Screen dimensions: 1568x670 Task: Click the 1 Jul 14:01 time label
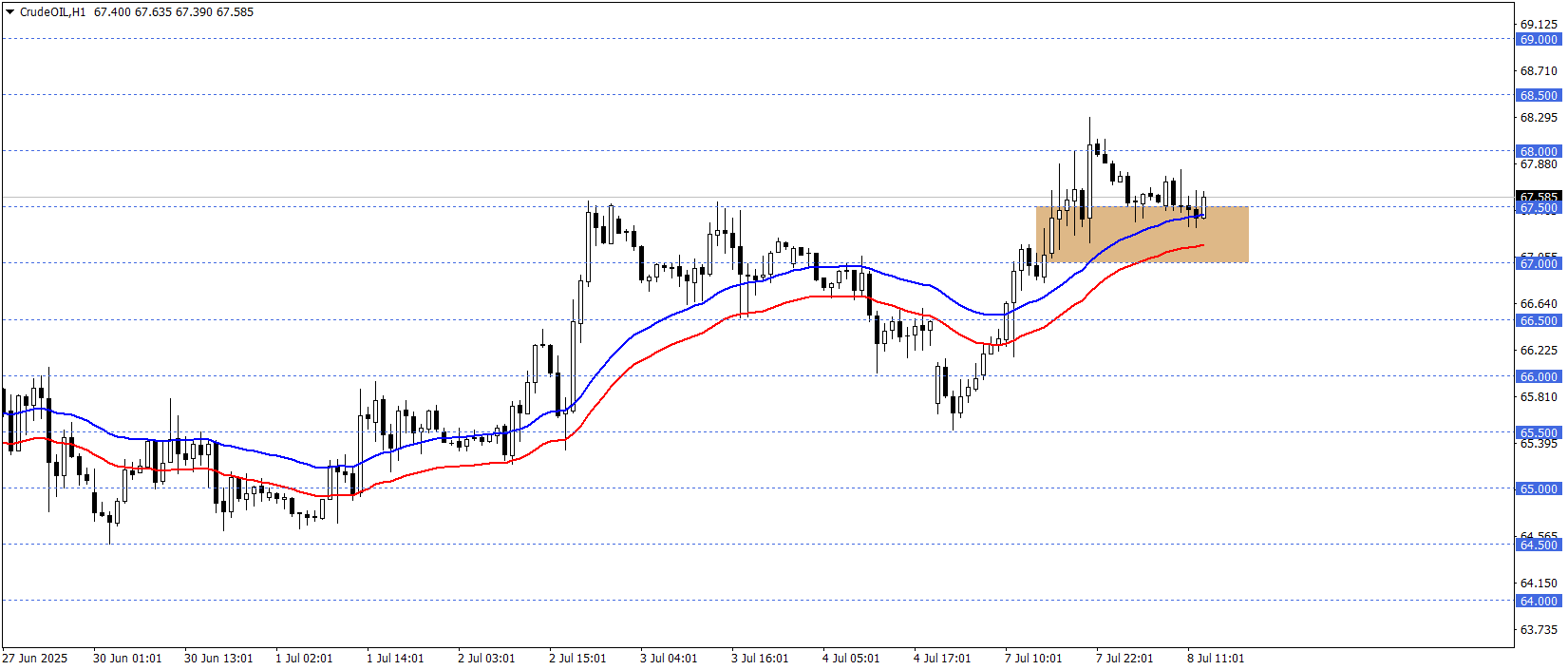395,658
